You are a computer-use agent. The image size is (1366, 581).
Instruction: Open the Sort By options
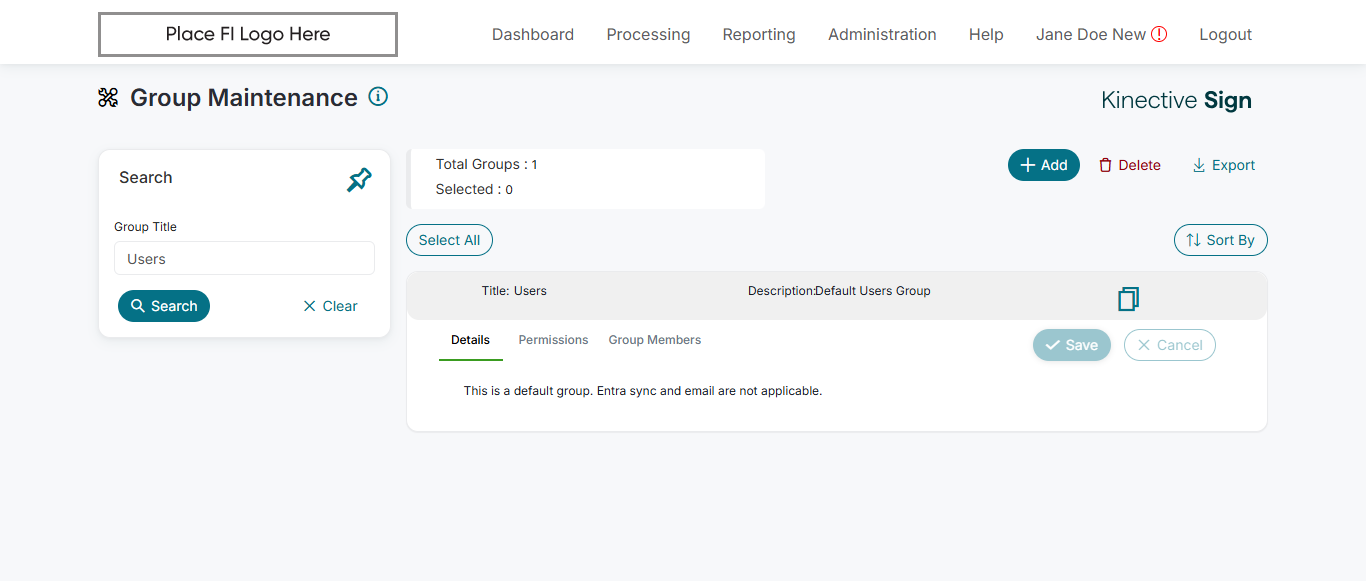[x=1220, y=240]
